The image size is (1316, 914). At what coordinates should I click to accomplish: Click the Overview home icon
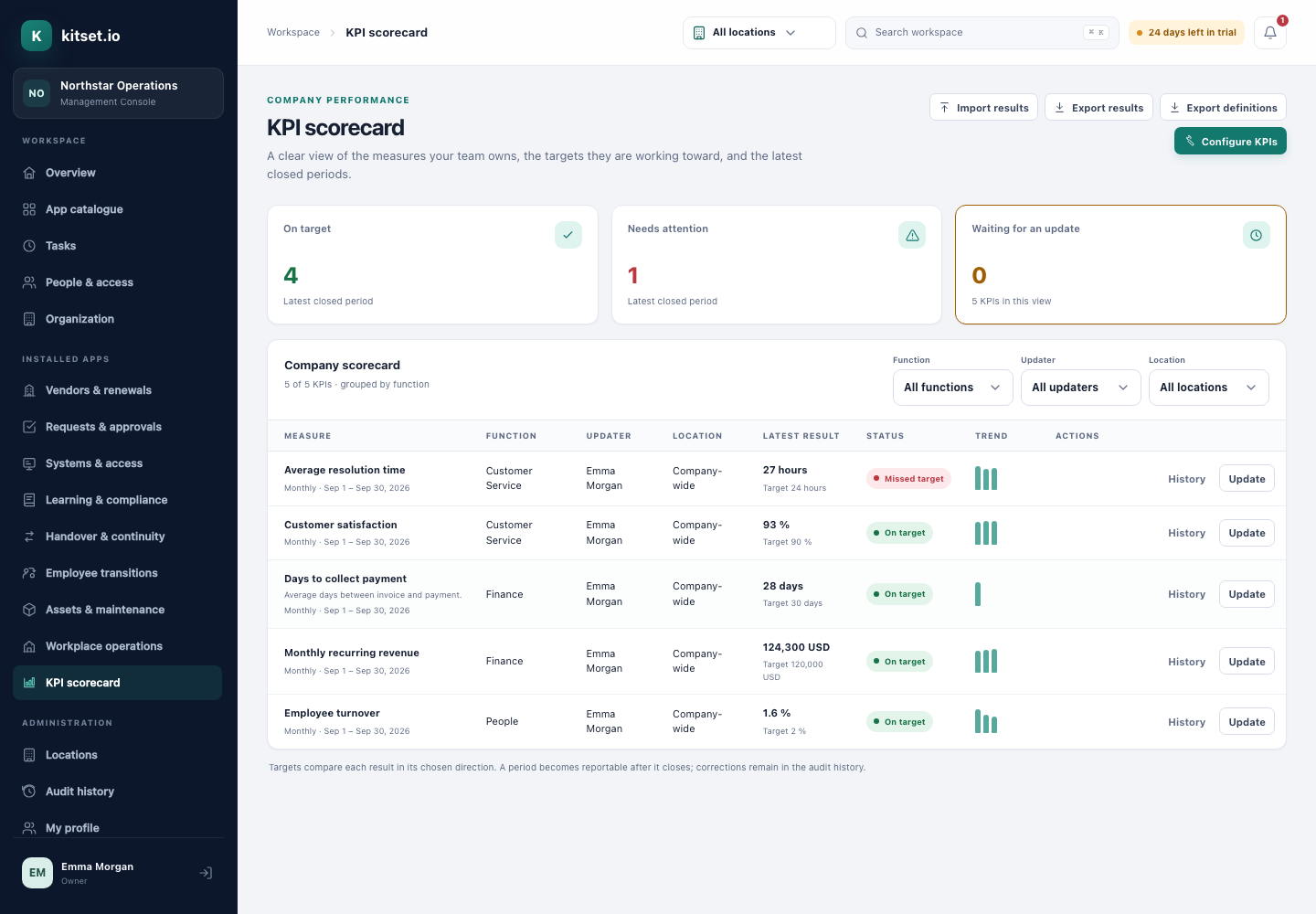[x=29, y=173]
